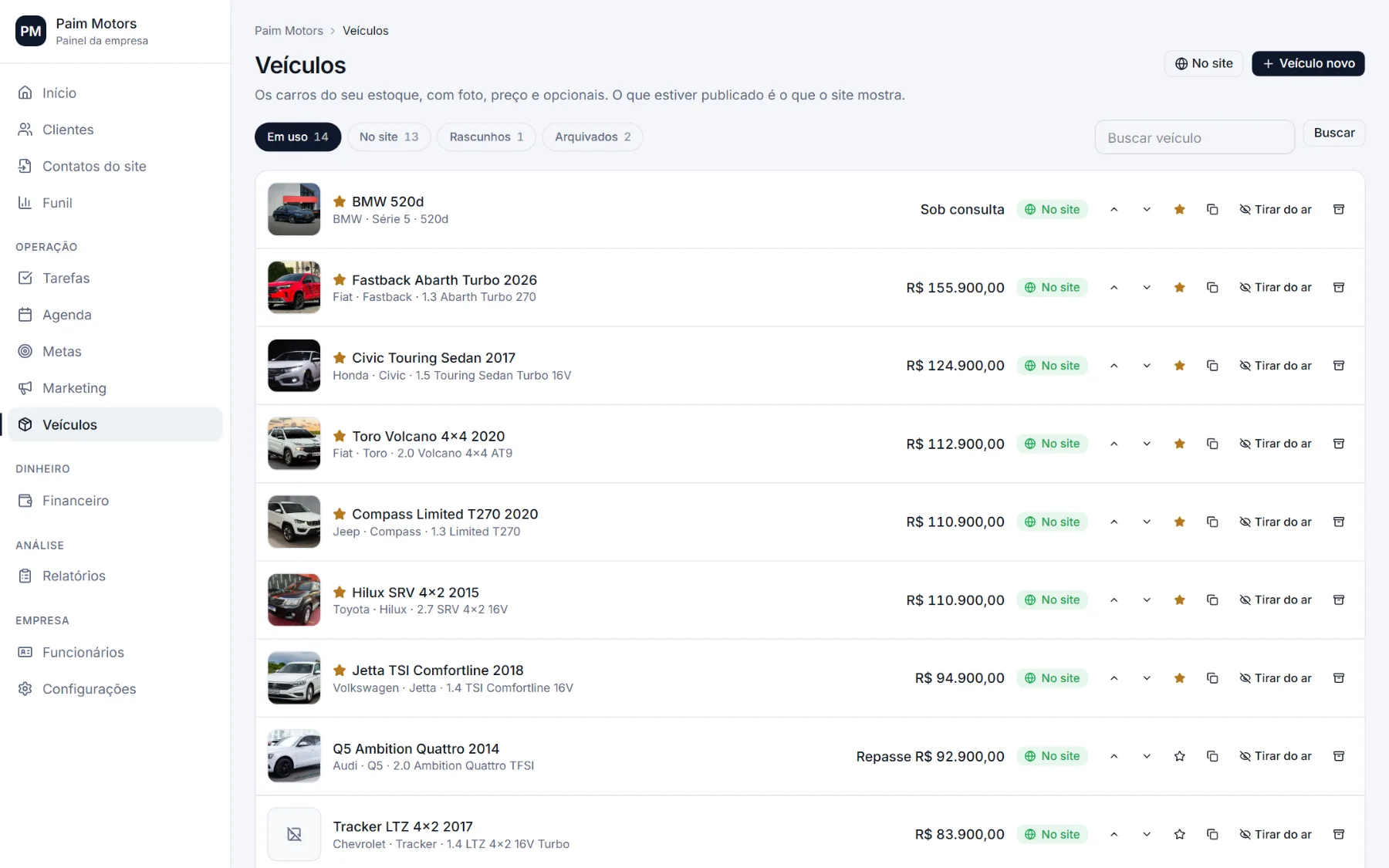
Task: Duplicate the Hilux SRV 4×2 2015
Action: pyautogui.click(x=1212, y=600)
